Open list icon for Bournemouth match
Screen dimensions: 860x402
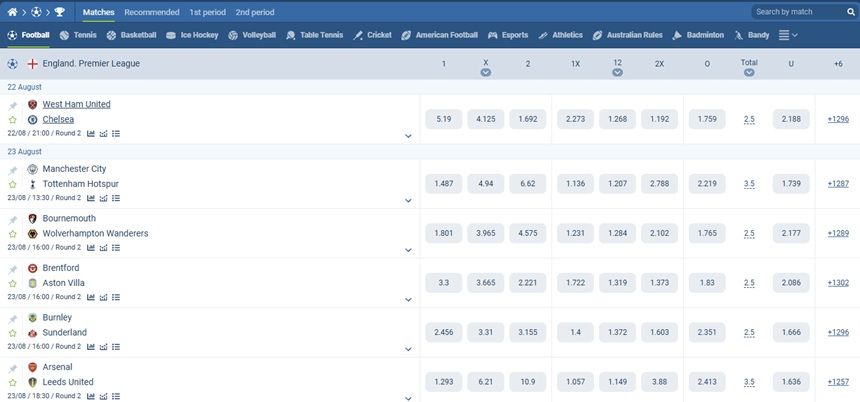tap(116, 247)
